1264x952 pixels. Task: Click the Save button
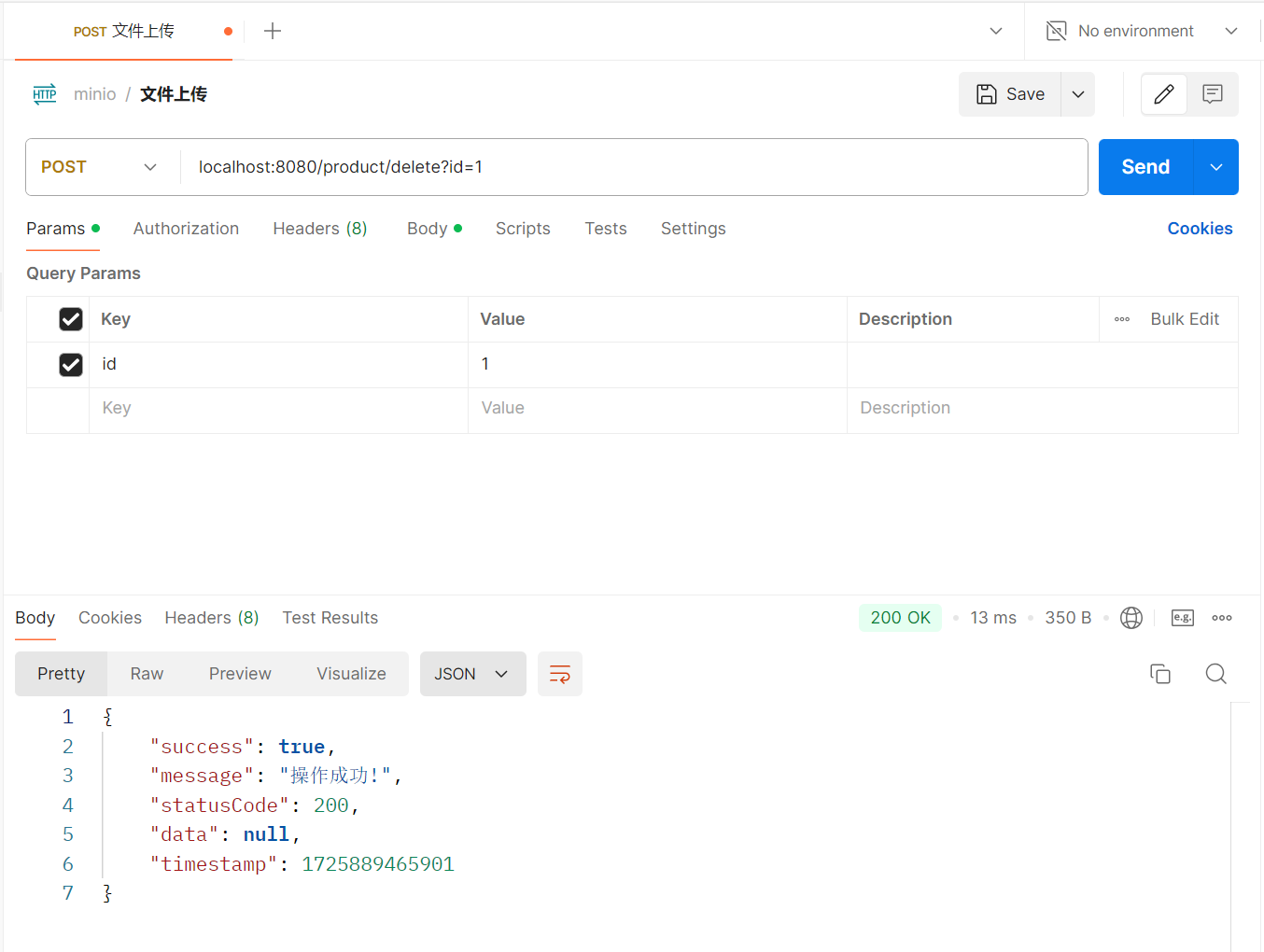[1010, 94]
